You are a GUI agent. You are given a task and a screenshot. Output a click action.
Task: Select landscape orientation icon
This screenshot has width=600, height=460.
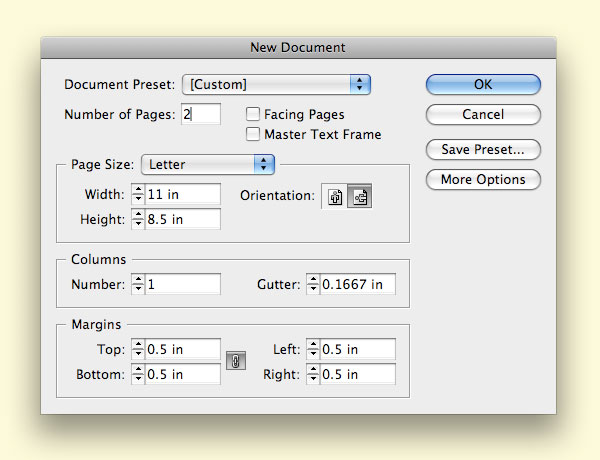(359, 197)
